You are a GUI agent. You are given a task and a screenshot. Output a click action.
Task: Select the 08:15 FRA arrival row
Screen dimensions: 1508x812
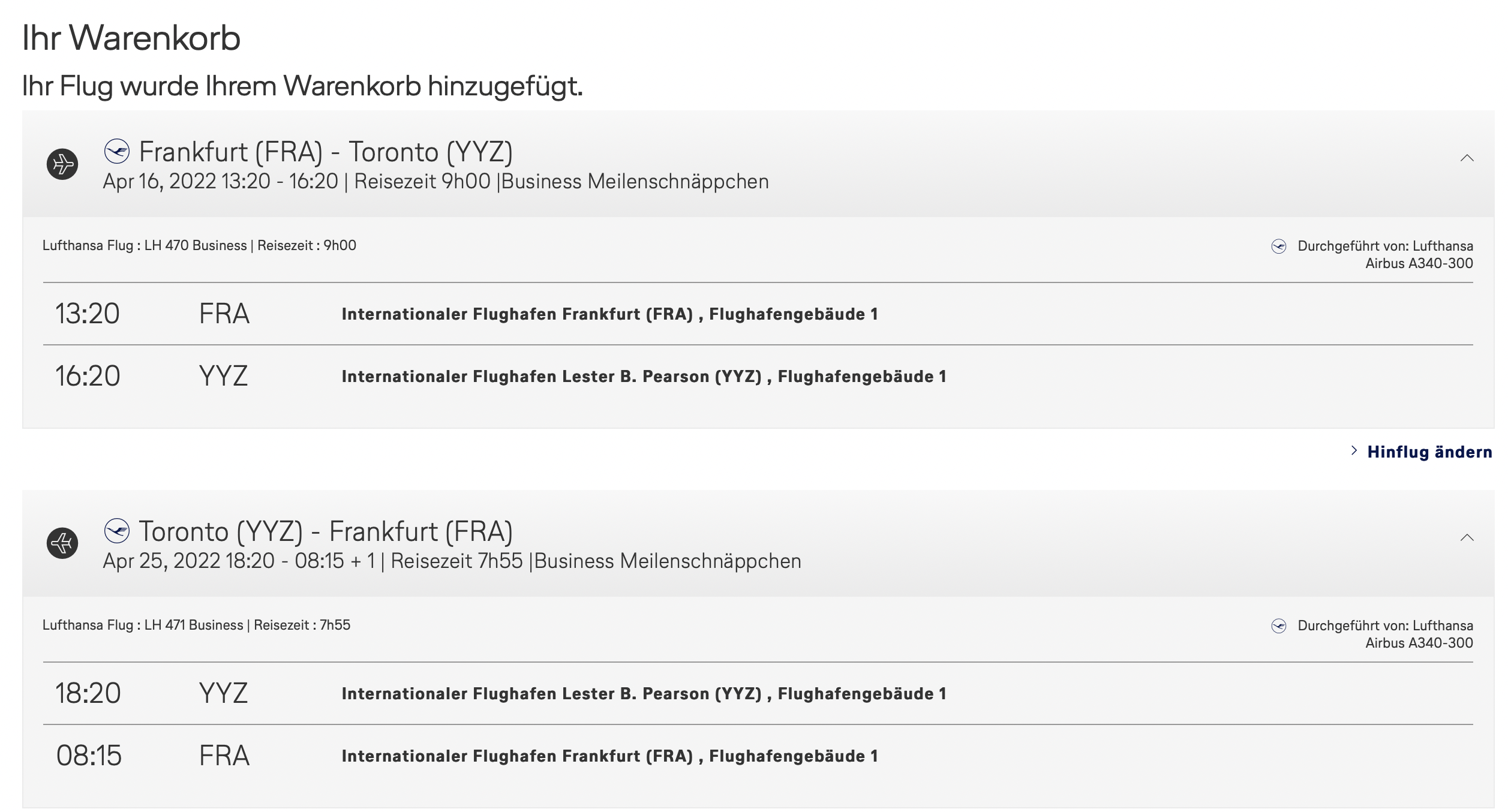coord(758,756)
